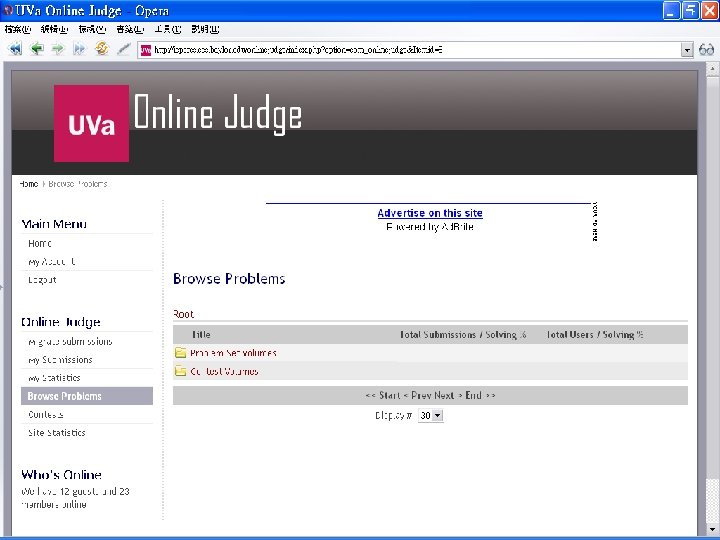Click the Who's Online heading
The width and height of the screenshot is (720, 540).
(61, 475)
